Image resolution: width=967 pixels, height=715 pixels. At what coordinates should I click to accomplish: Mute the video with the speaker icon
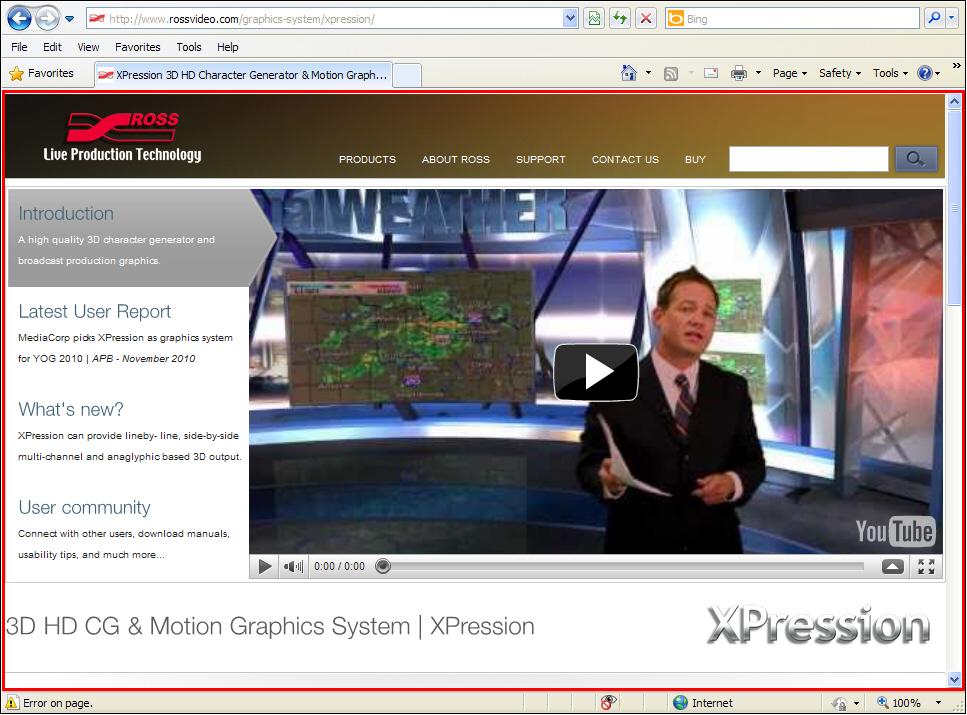(293, 566)
